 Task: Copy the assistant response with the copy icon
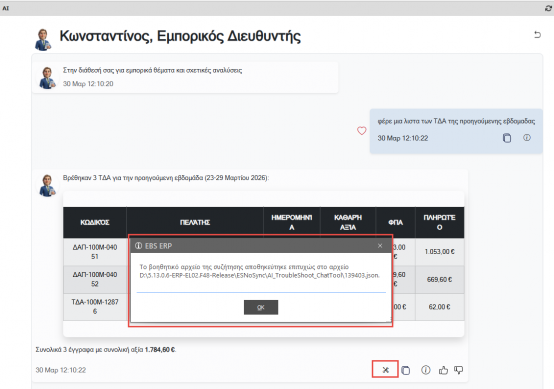click(x=406, y=370)
